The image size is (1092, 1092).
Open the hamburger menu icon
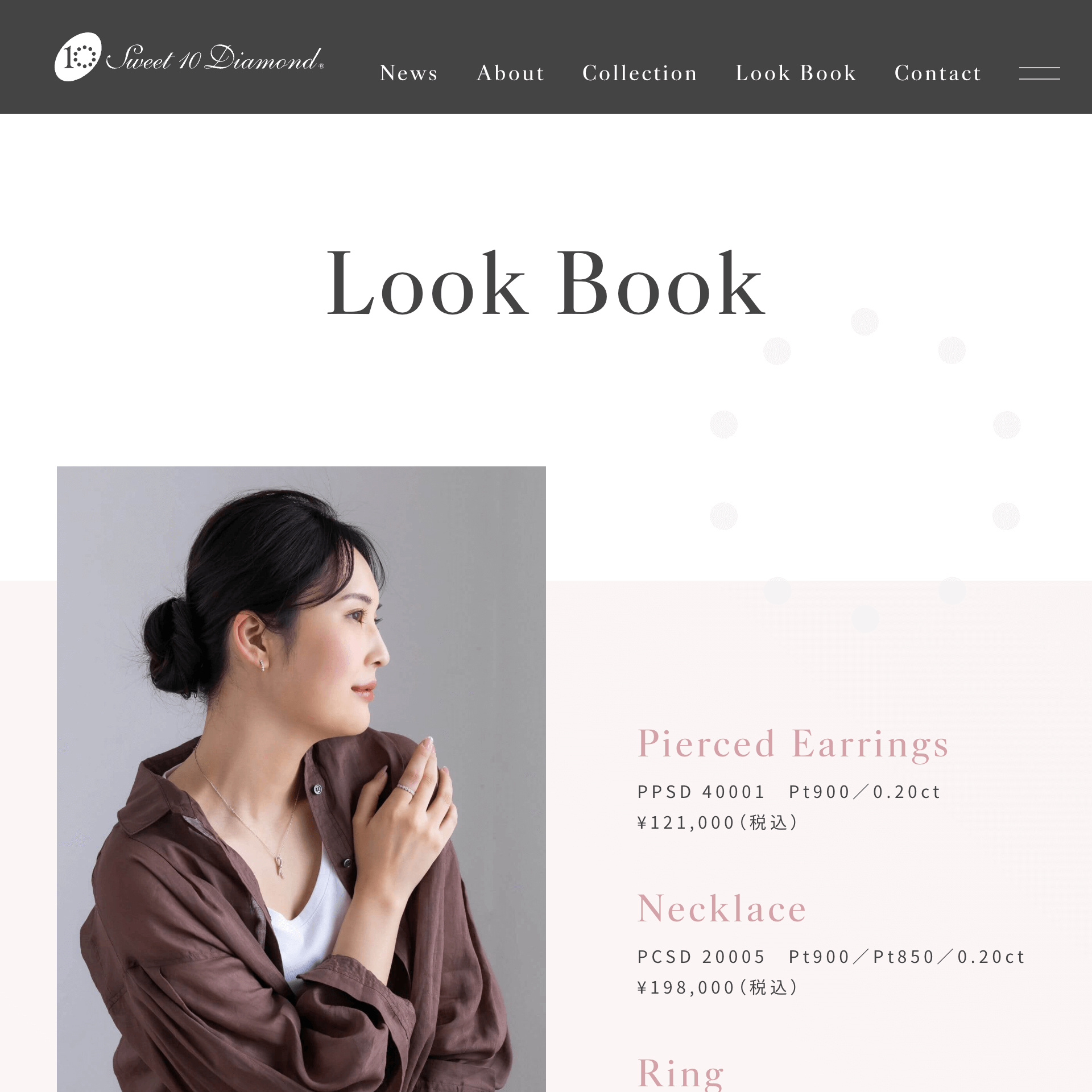1039,73
